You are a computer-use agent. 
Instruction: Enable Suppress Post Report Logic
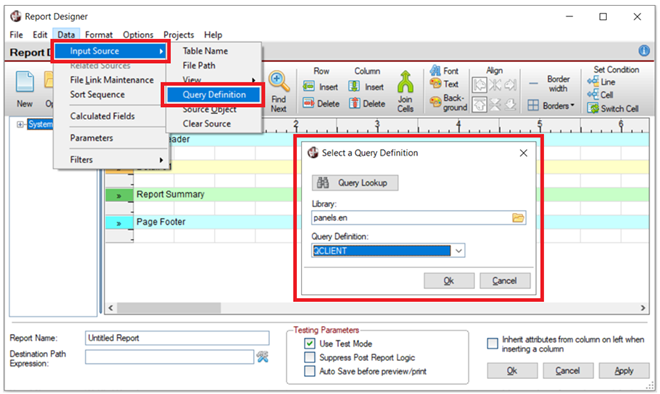pos(309,357)
